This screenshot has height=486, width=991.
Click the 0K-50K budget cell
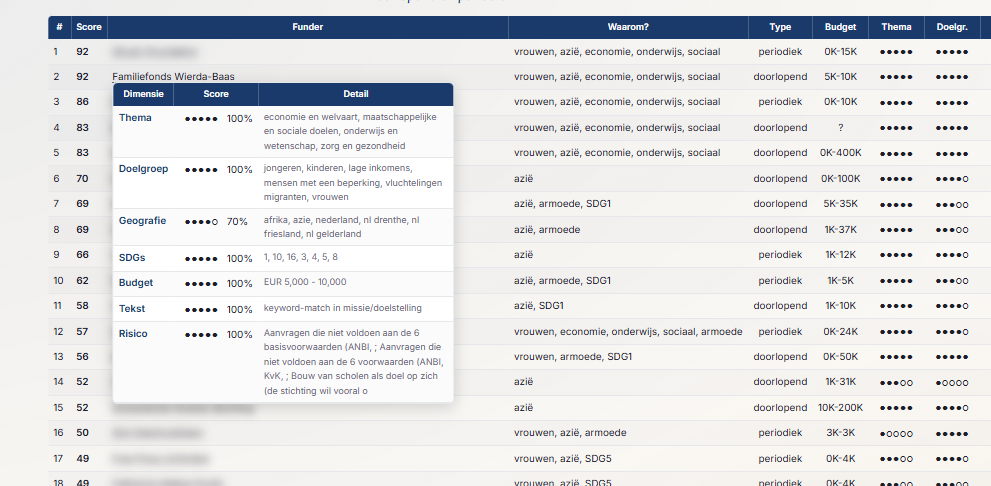[x=841, y=356]
